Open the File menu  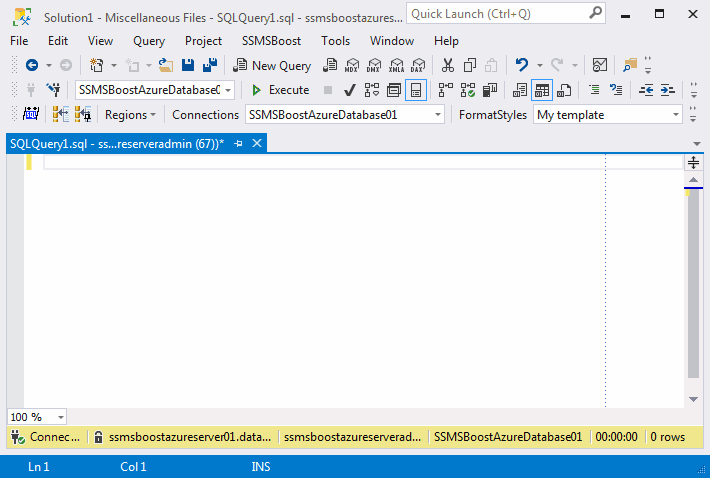point(19,41)
